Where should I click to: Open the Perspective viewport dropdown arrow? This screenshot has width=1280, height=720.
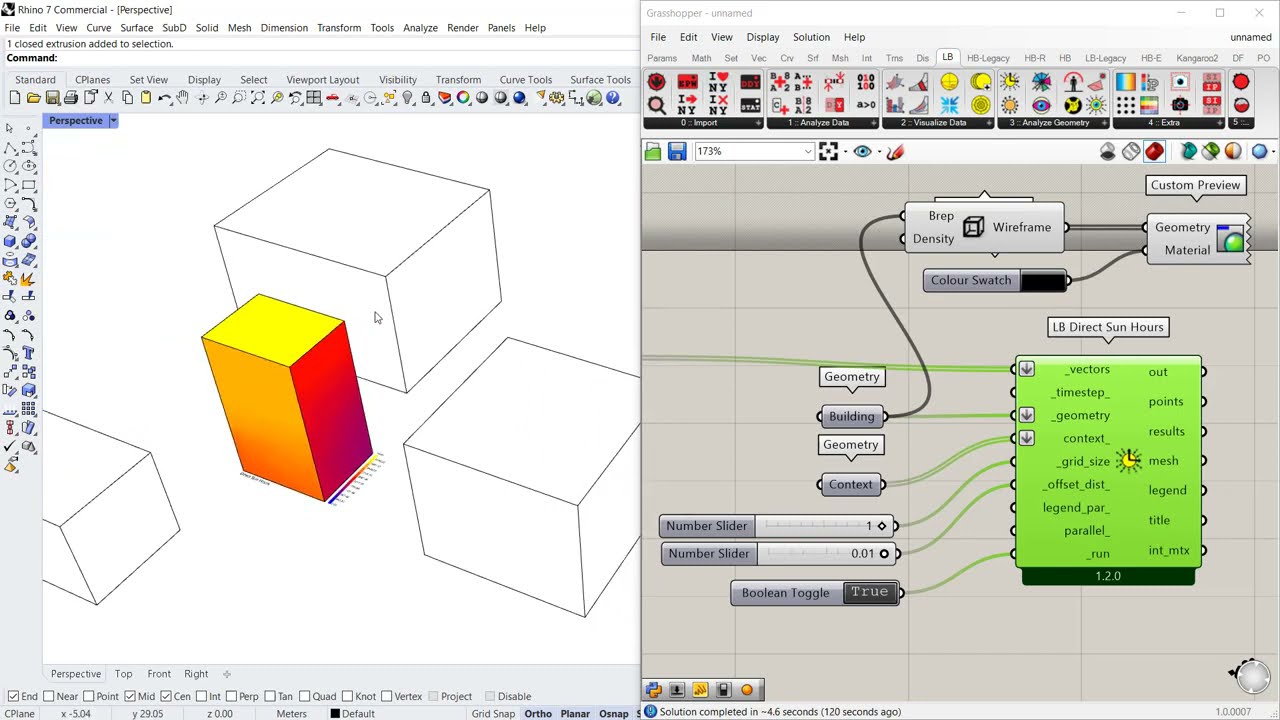tap(113, 120)
